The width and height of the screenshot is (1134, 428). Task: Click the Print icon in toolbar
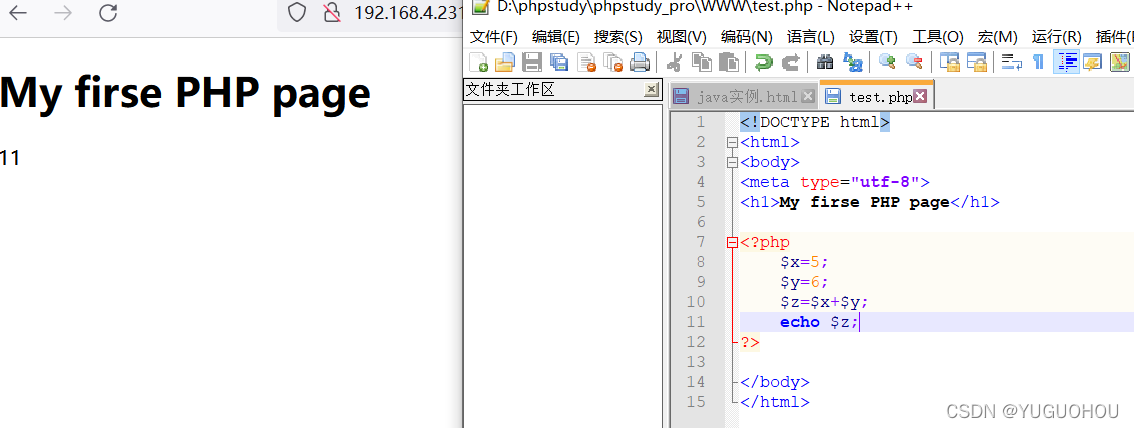pyautogui.click(x=640, y=63)
